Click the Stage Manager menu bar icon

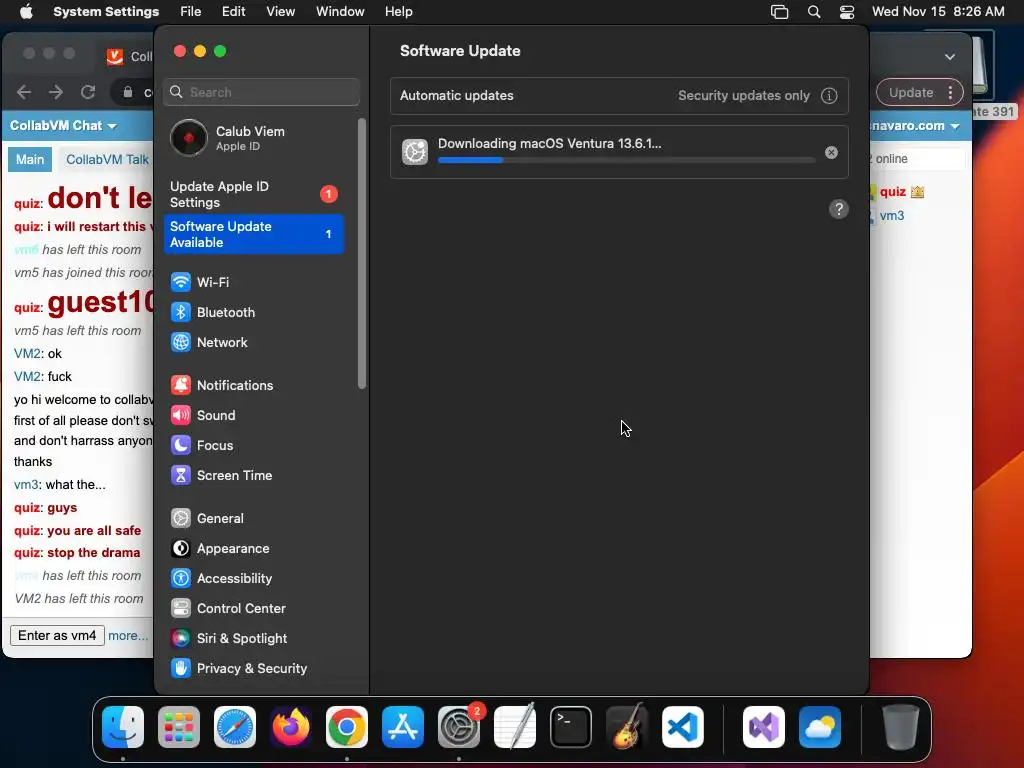click(x=780, y=12)
